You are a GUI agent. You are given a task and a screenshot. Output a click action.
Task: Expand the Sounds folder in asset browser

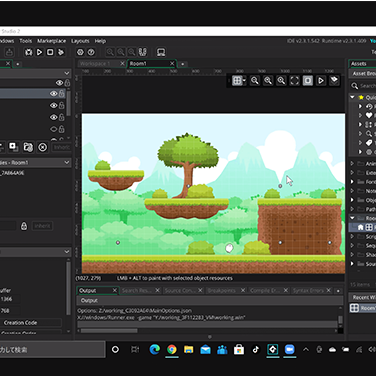(x=352, y=263)
